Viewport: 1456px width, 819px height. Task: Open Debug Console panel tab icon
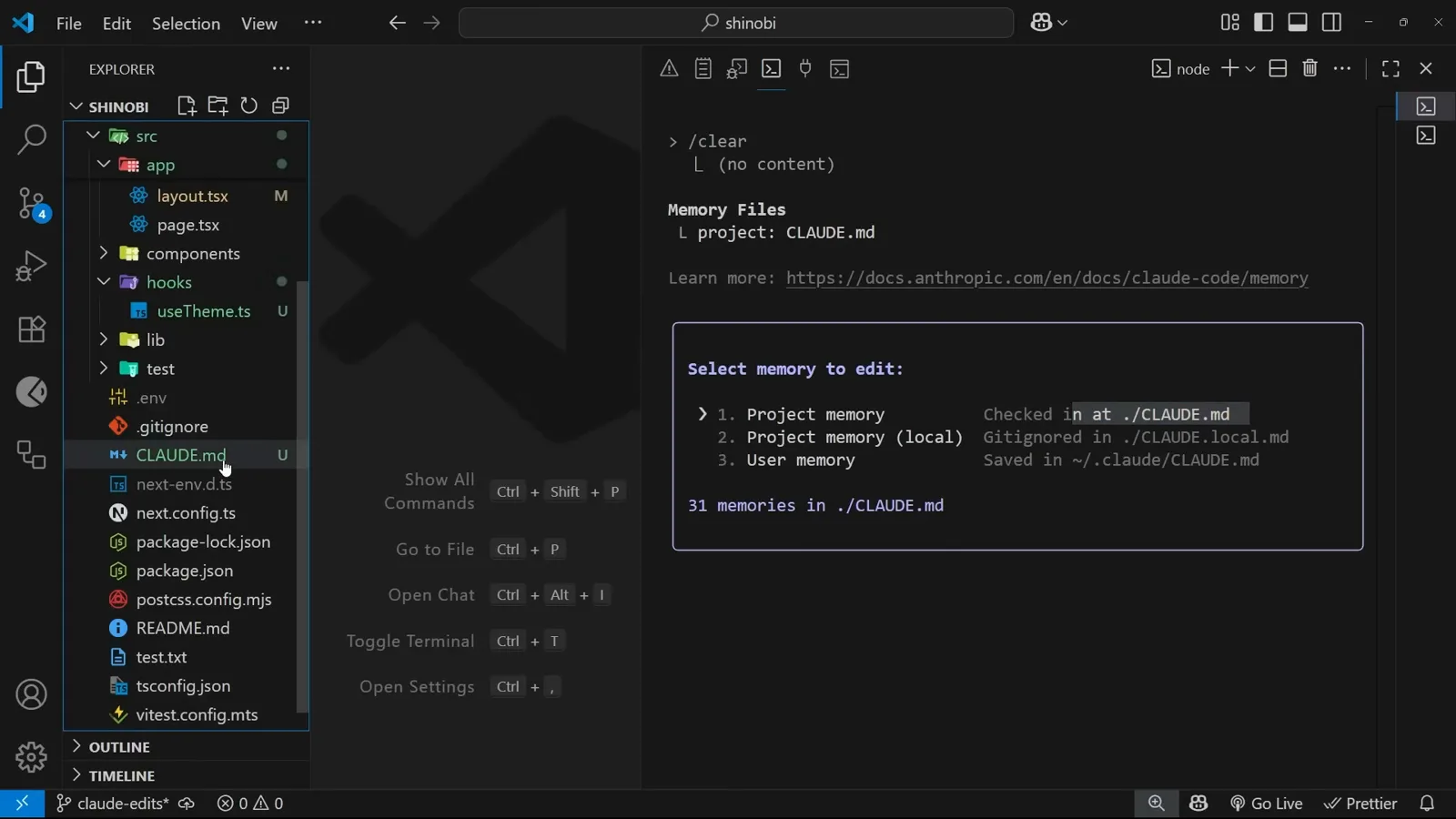coord(737,68)
